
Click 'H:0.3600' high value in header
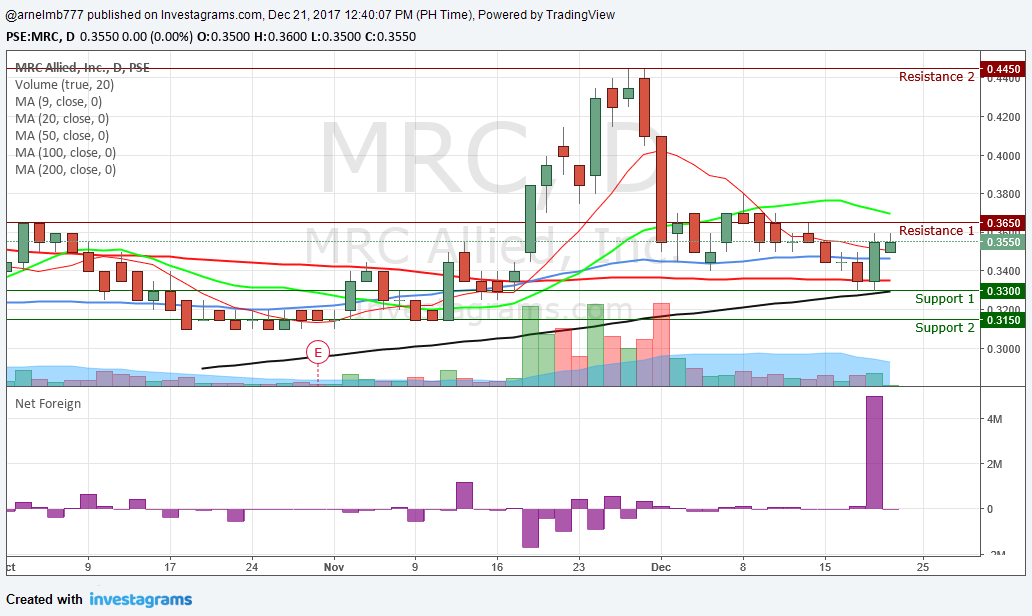[x=280, y=37]
